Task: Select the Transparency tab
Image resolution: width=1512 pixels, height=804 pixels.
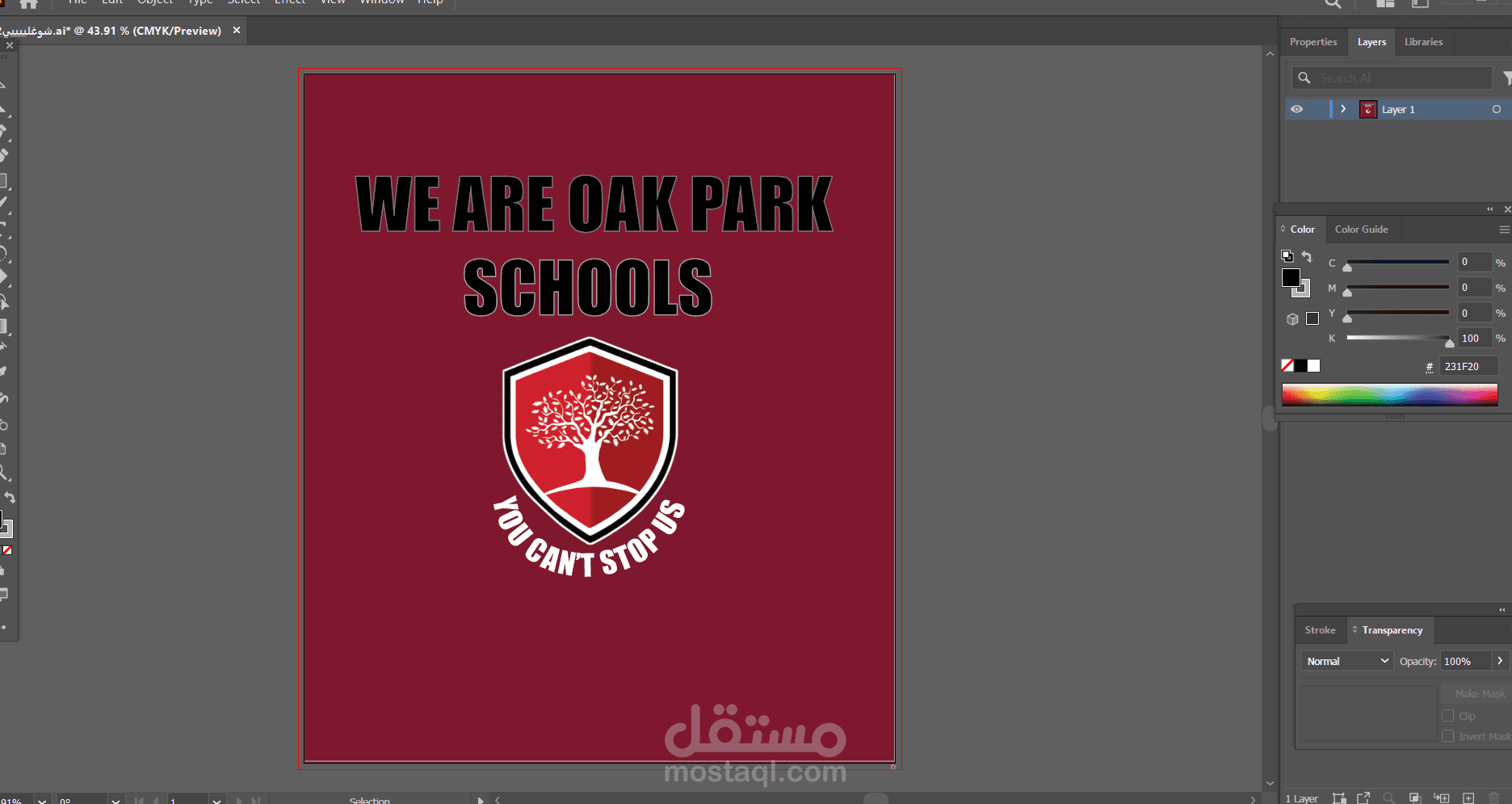Action: (1391, 630)
